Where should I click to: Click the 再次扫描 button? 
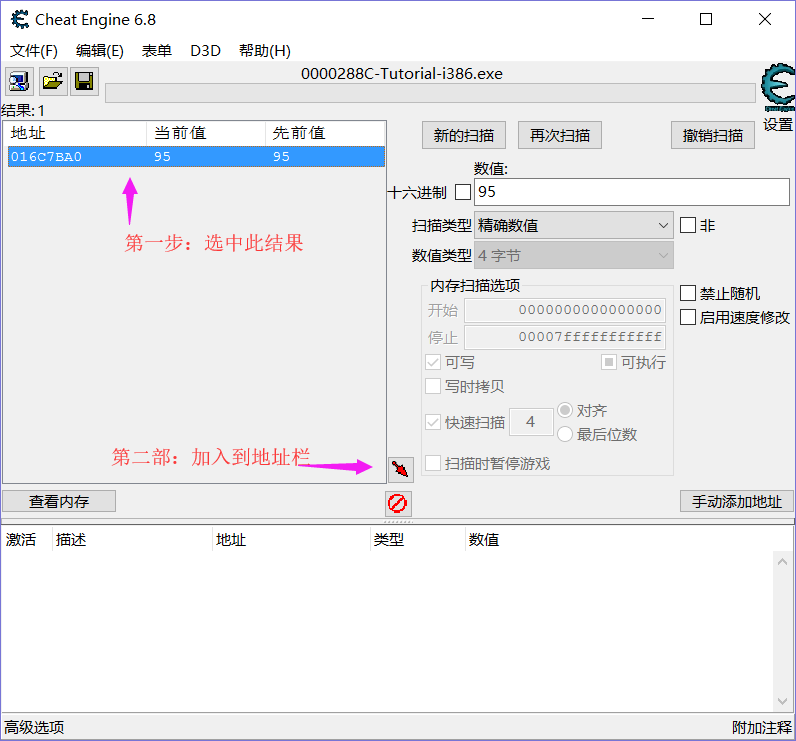coord(559,135)
